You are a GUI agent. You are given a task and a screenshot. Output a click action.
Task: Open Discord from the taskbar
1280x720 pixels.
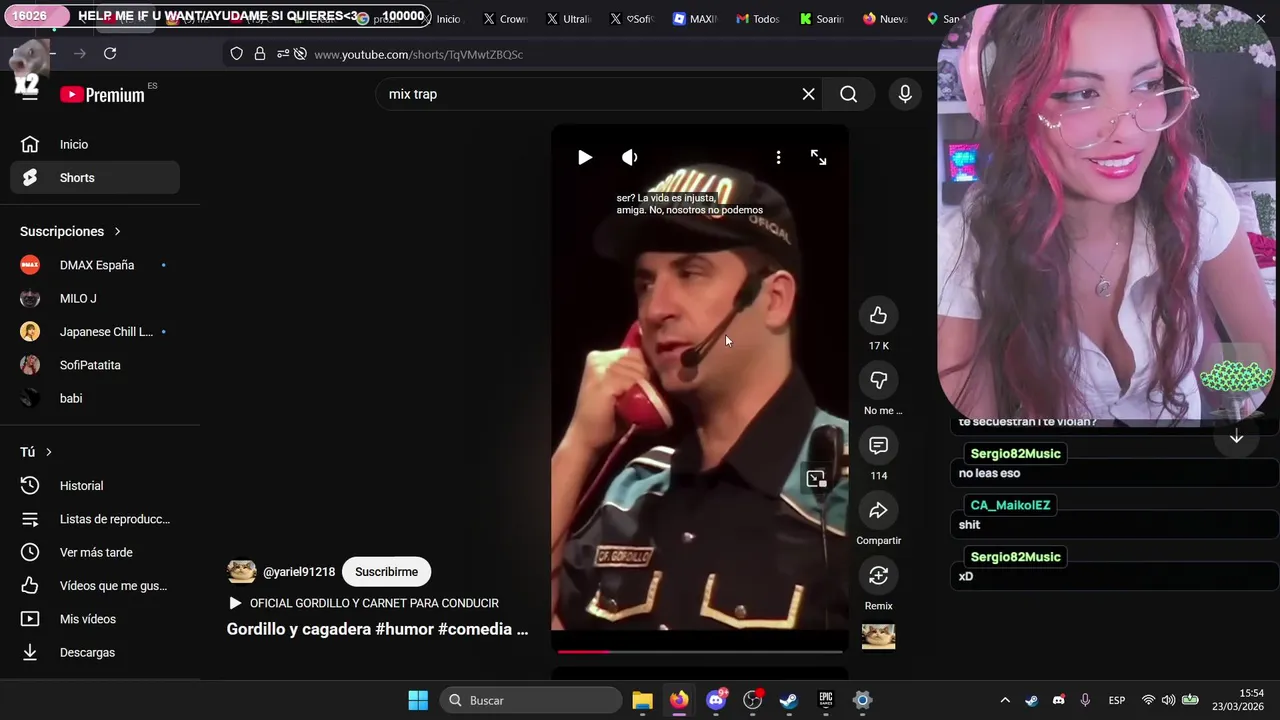[x=716, y=700]
